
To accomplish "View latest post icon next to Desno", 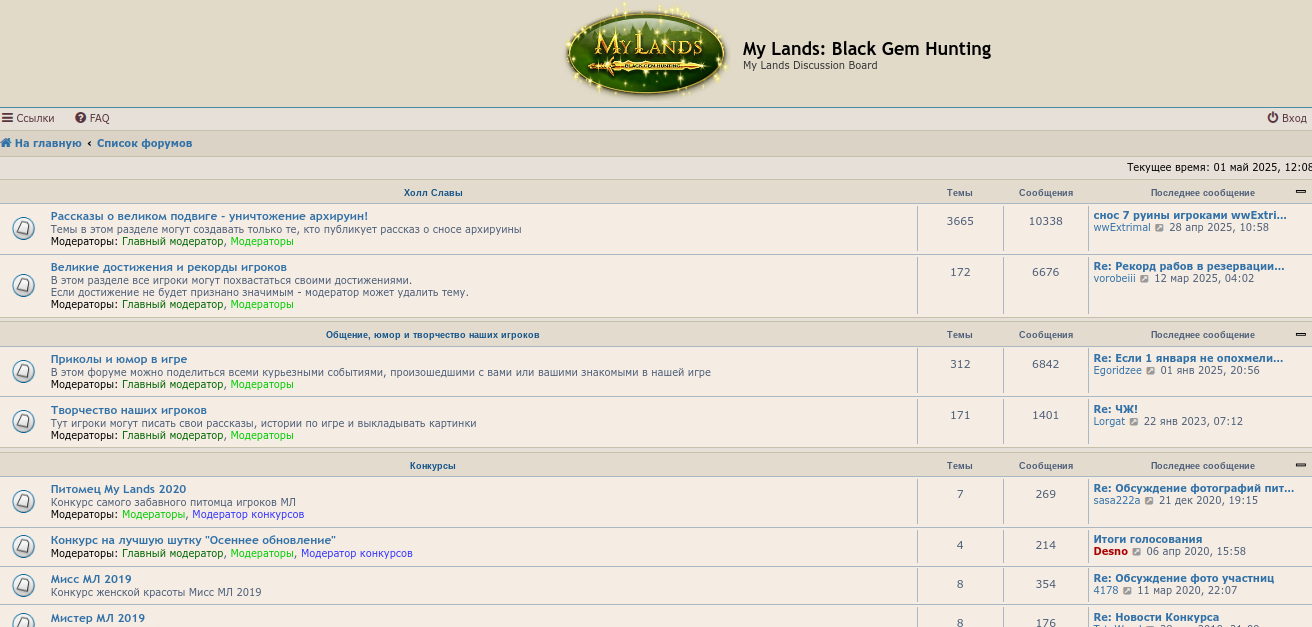I will [1136, 552].
